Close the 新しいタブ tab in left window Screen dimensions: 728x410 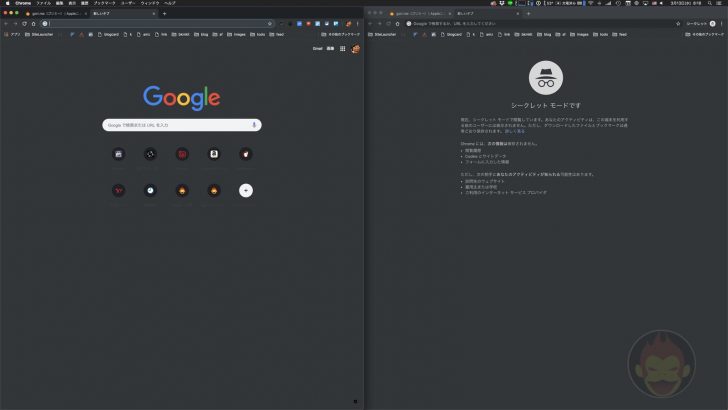pos(154,13)
